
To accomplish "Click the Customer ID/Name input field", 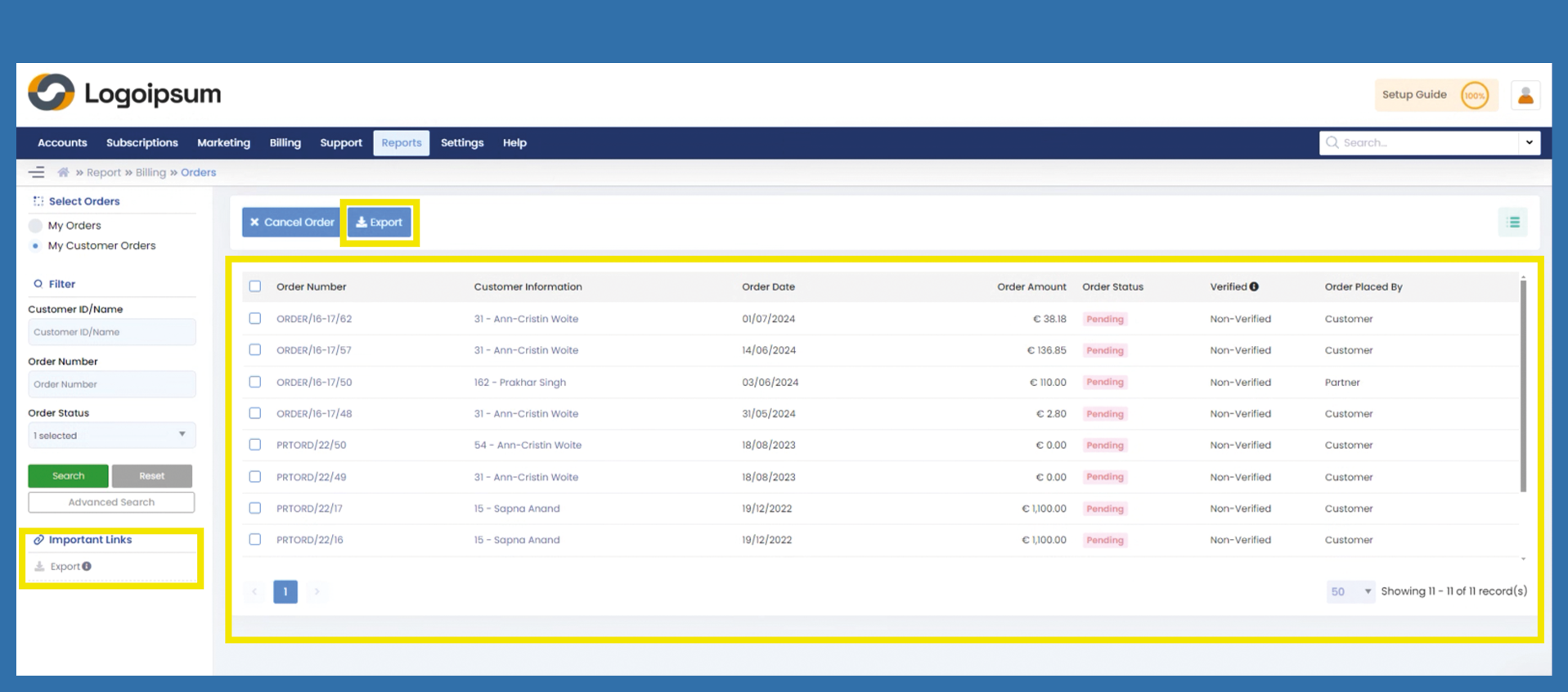I will (x=111, y=332).
